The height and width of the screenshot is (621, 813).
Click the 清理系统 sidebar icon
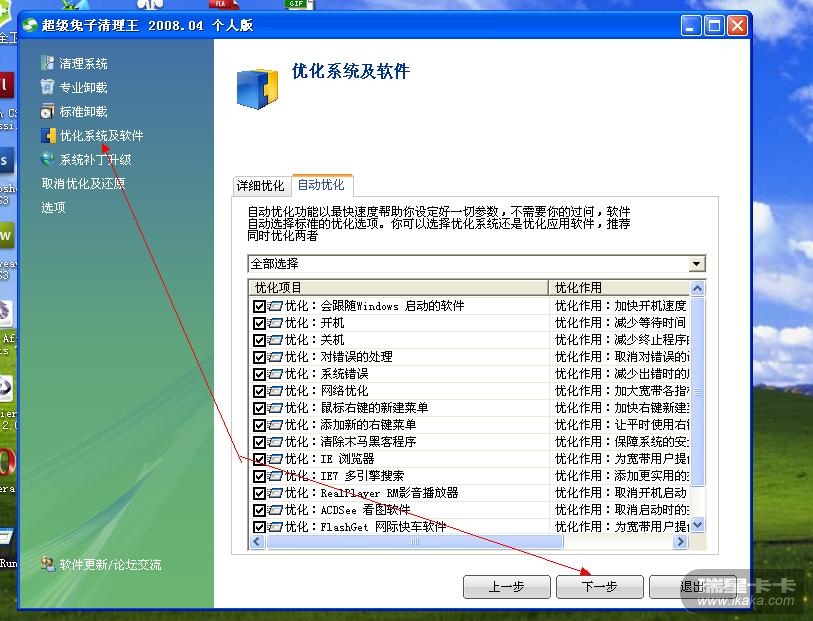[x=47, y=63]
